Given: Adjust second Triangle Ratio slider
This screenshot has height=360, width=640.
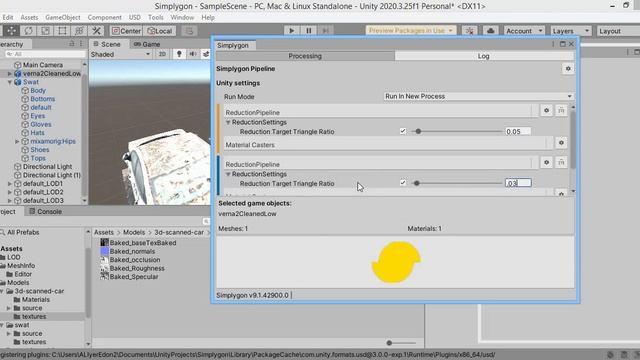Looking at the screenshot, I should coord(456,183).
